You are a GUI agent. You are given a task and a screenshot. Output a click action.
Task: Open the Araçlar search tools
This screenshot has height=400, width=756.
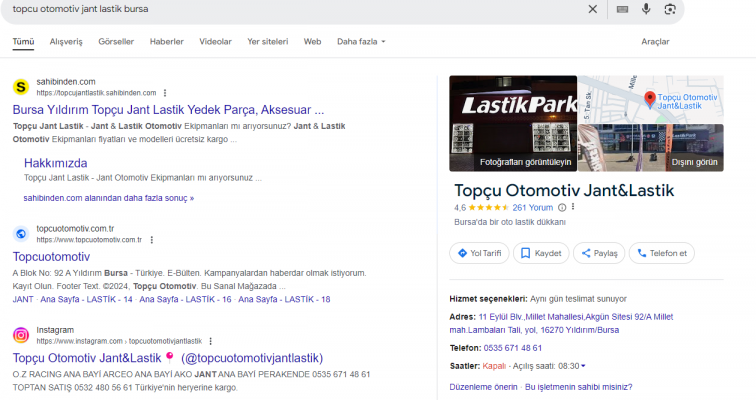click(655, 41)
